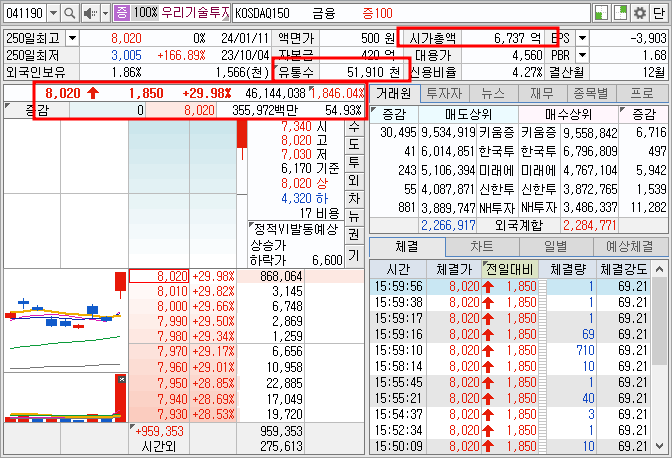Click the order book price 8,000
Image resolution: width=672 pixels, height=458 pixels.
point(159,306)
